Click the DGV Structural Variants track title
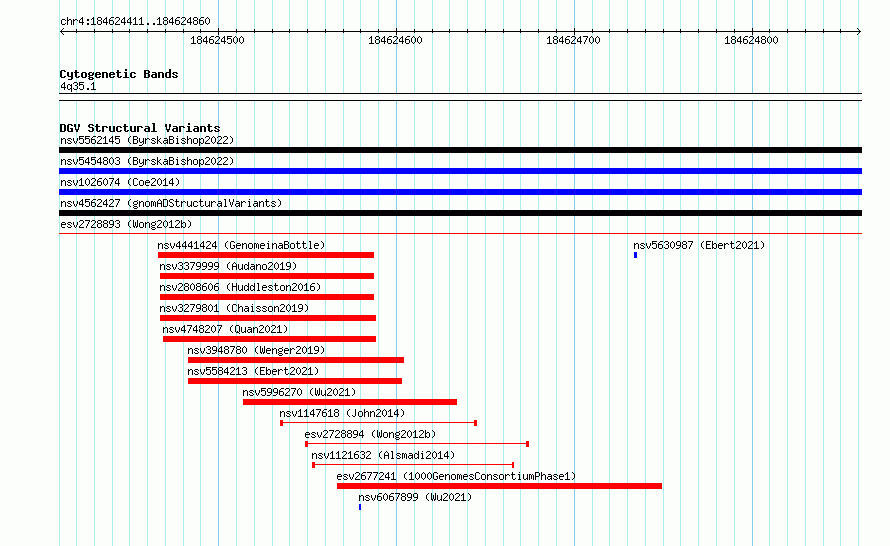Screen dimensions: 890x546 140,128
